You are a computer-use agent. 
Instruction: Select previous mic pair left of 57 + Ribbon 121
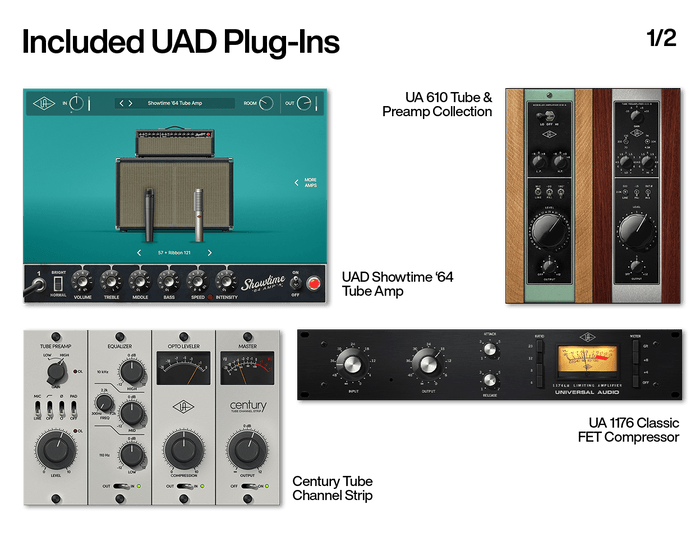[139, 253]
